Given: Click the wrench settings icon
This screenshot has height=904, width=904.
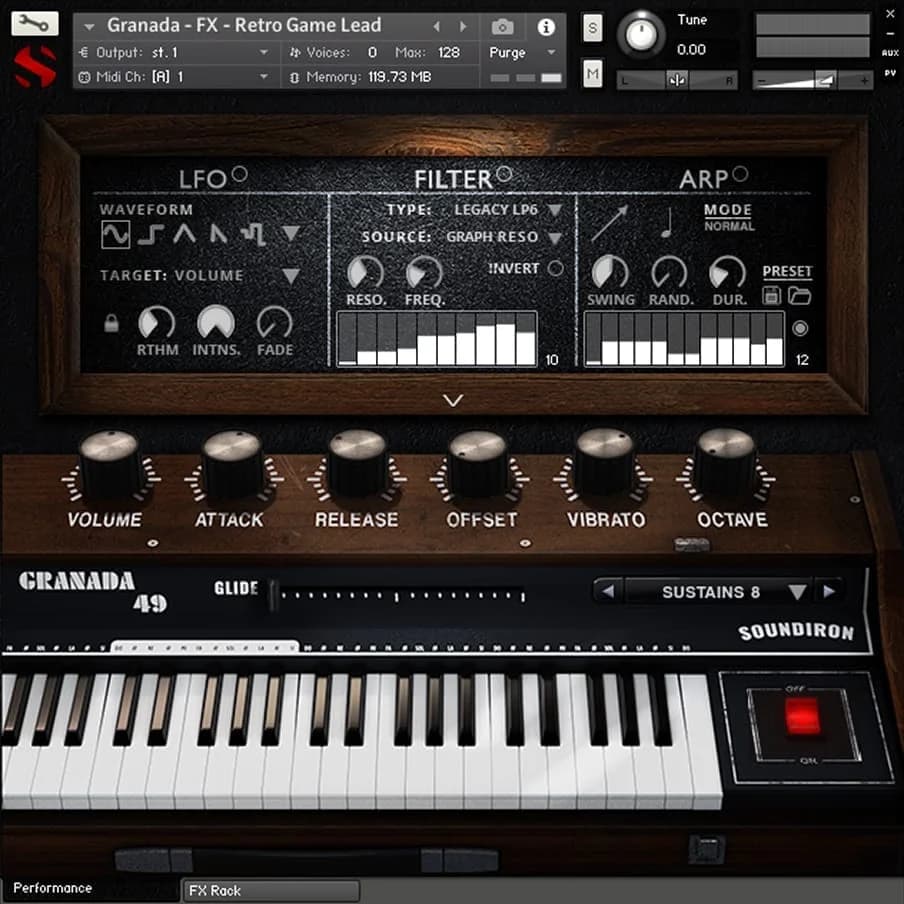Looking at the screenshot, I should pos(34,24).
